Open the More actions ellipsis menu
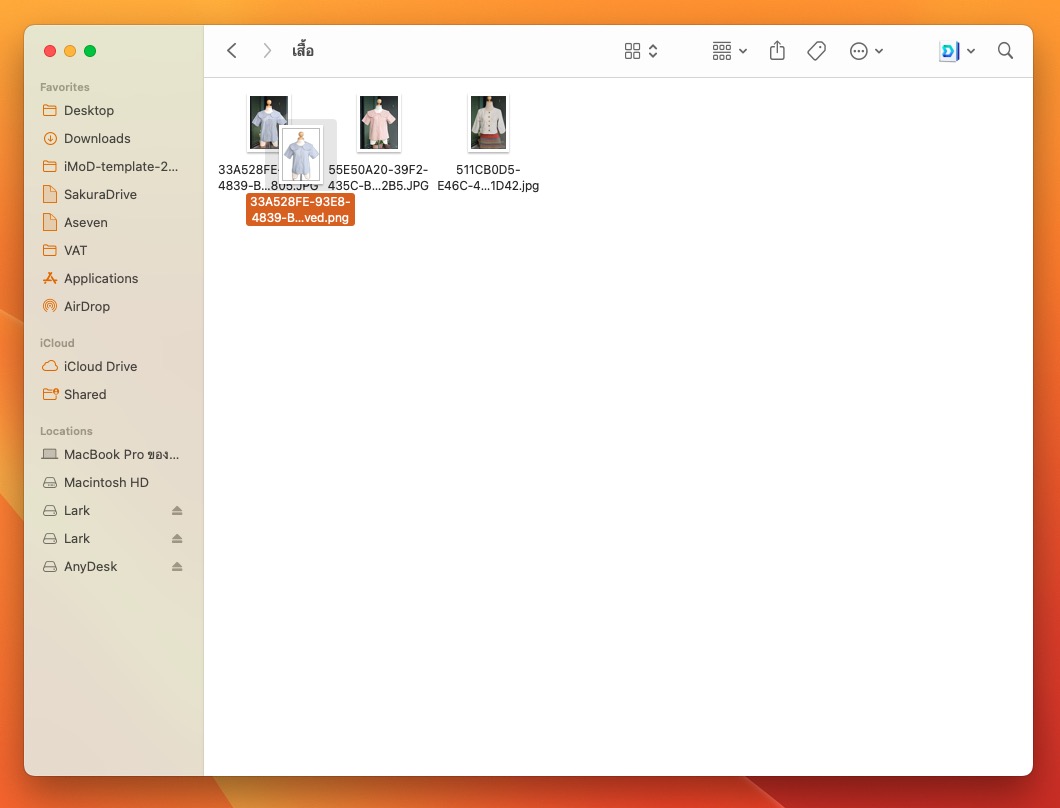This screenshot has height=808, width=1060. coord(866,51)
